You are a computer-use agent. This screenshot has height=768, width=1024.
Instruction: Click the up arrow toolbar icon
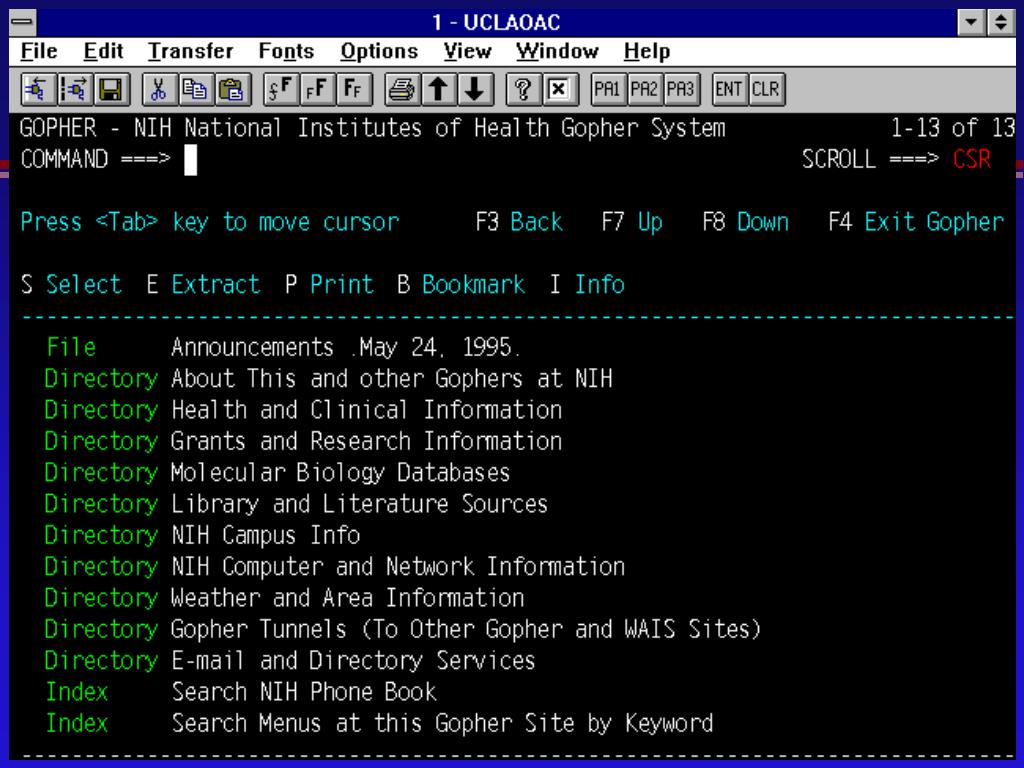point(438,89)
